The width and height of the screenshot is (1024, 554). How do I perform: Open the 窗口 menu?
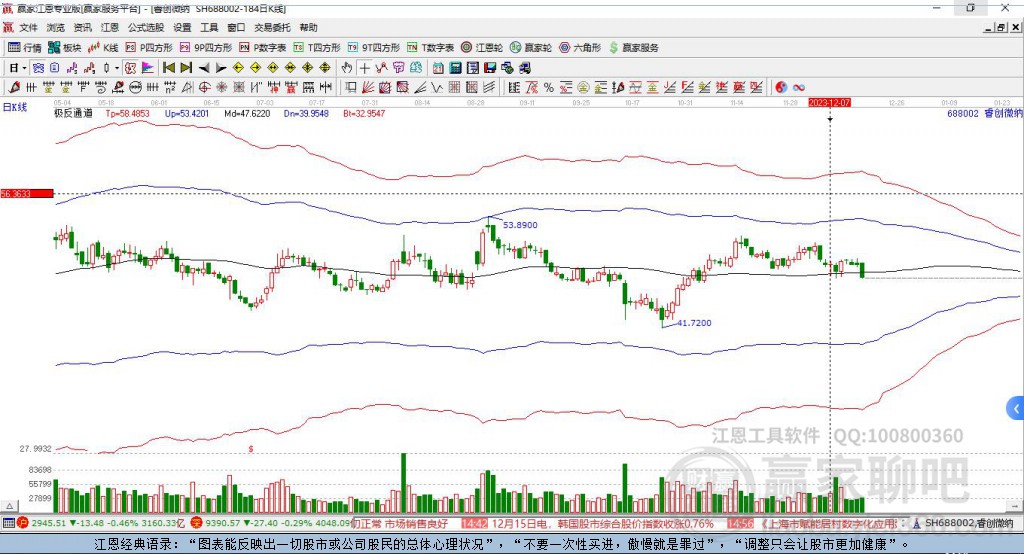[236, 27]
